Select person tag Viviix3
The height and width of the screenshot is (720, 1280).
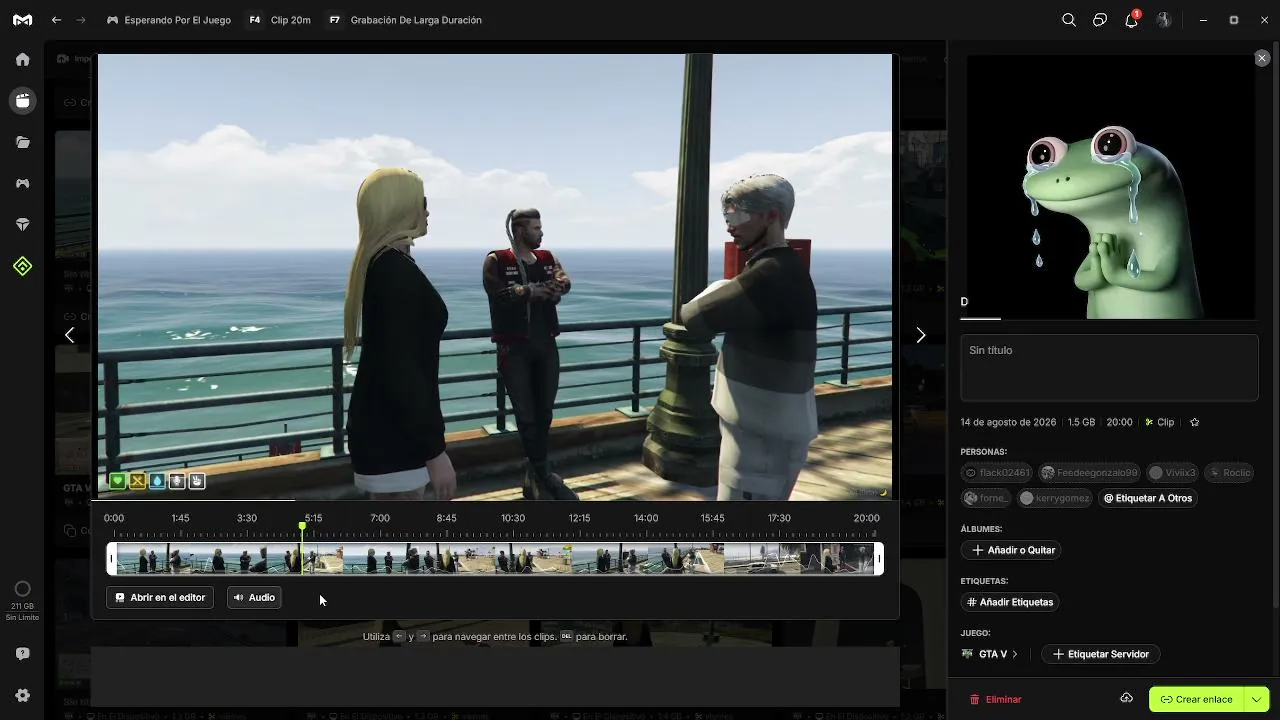click(x=1172, y=472)
